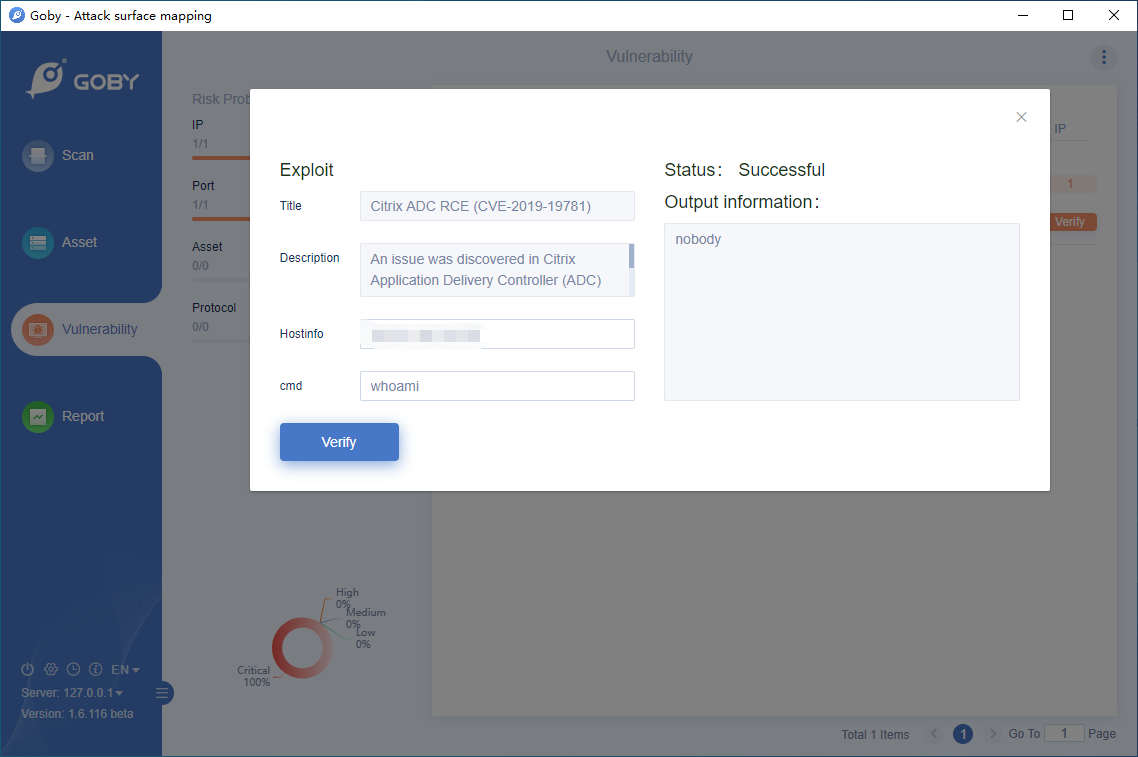Open the Asset section icon
The width and height of the screenshot is (1138, 757).
pos(38,242)
